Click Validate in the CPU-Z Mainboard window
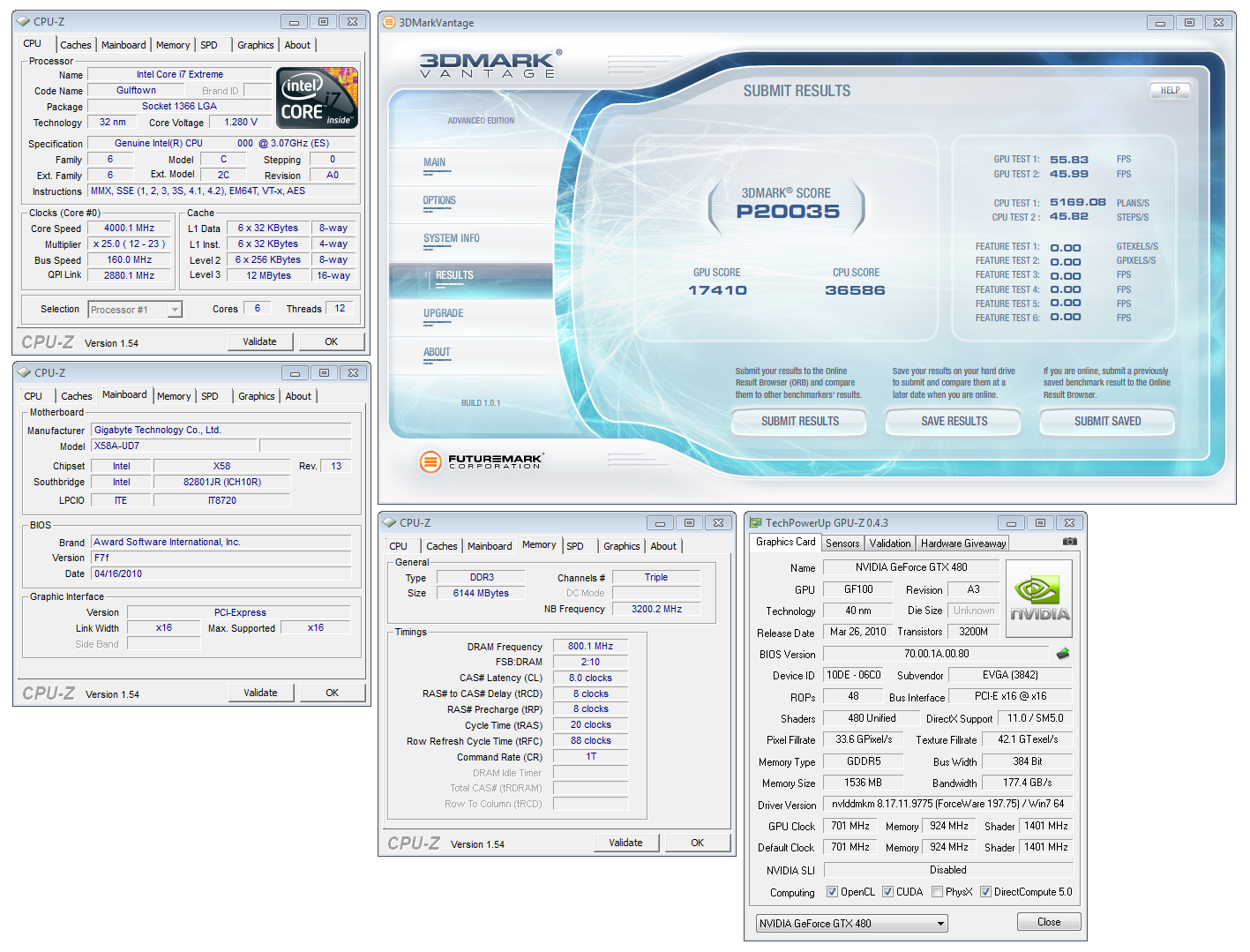This screenshot has width=1250, height=952. [261, 693]
